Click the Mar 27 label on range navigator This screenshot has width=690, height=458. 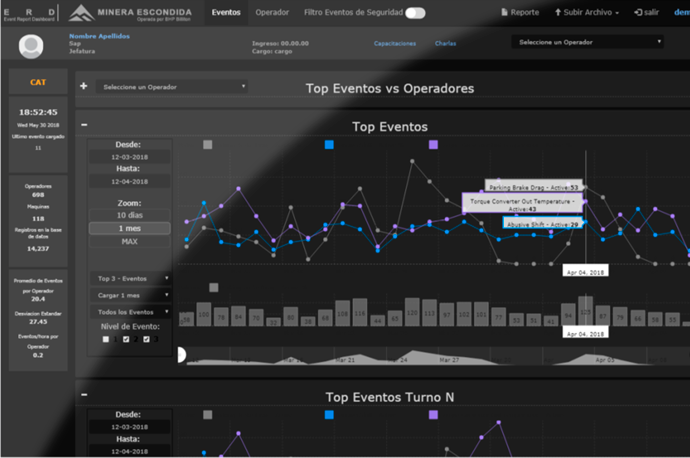[x=449, y=360]
